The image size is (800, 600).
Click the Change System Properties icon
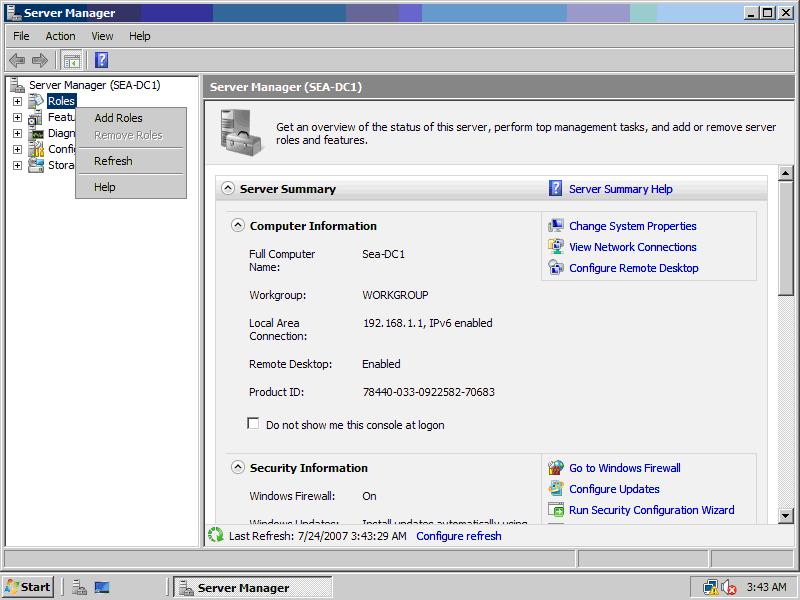click(556, 226)
